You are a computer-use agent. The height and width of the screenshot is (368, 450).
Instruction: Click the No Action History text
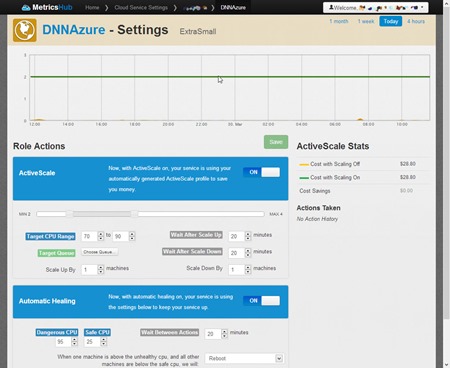[x=317, y=219]
